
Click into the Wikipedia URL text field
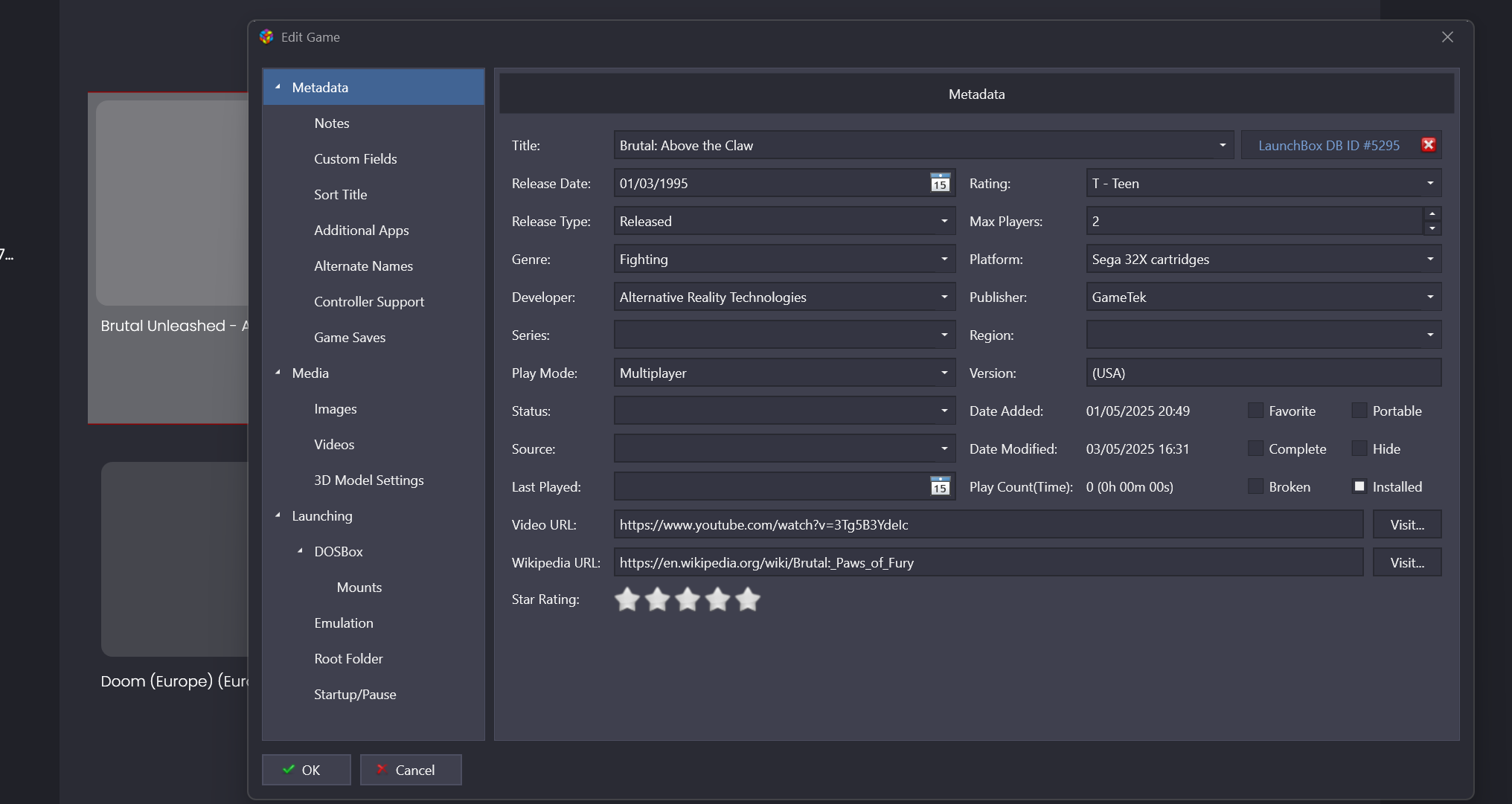click(x=988, y=562)
